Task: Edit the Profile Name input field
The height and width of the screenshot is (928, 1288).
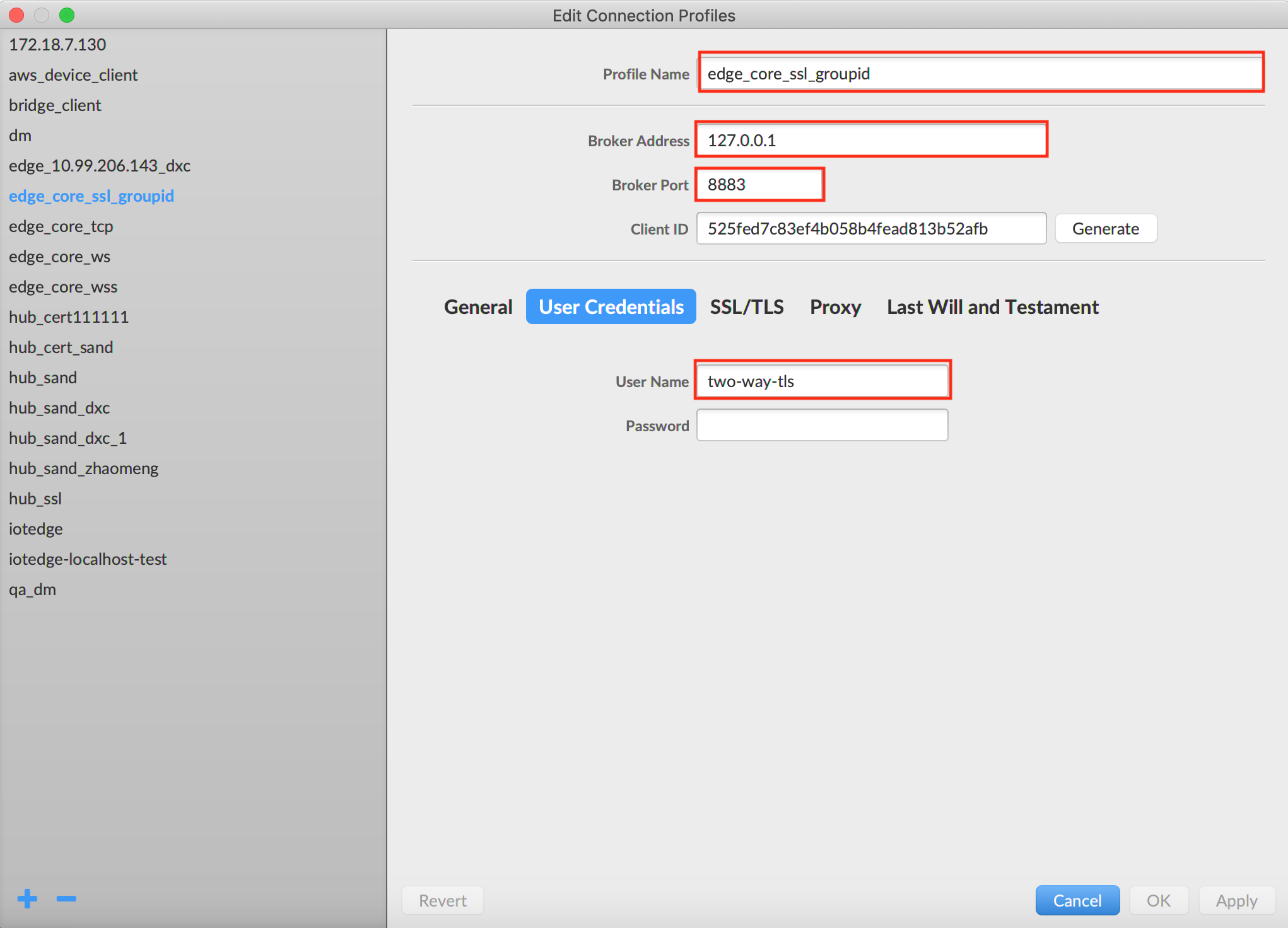Action: click(988, 74)
